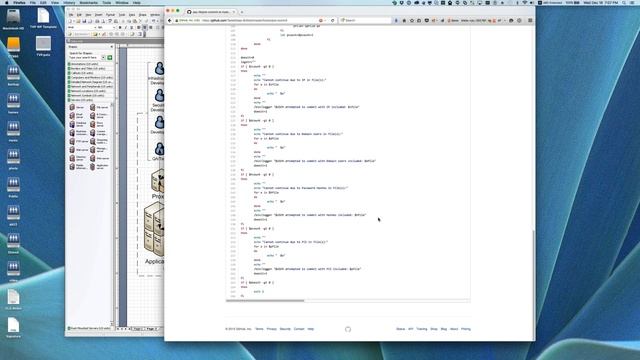
Task: Click the Visio stencil vertical scrollbar
Action: pyautogui.click(x=112, y=213)
